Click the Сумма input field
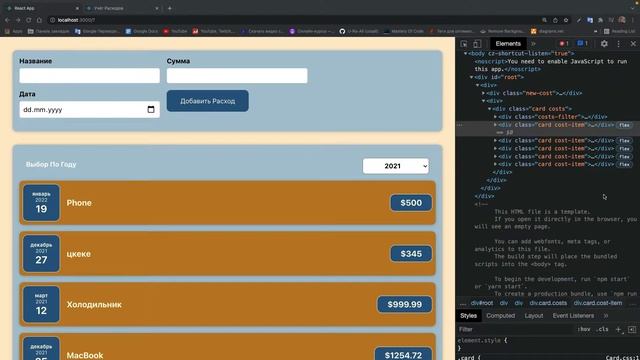This screenshot has height=360, width=640. 237,76
